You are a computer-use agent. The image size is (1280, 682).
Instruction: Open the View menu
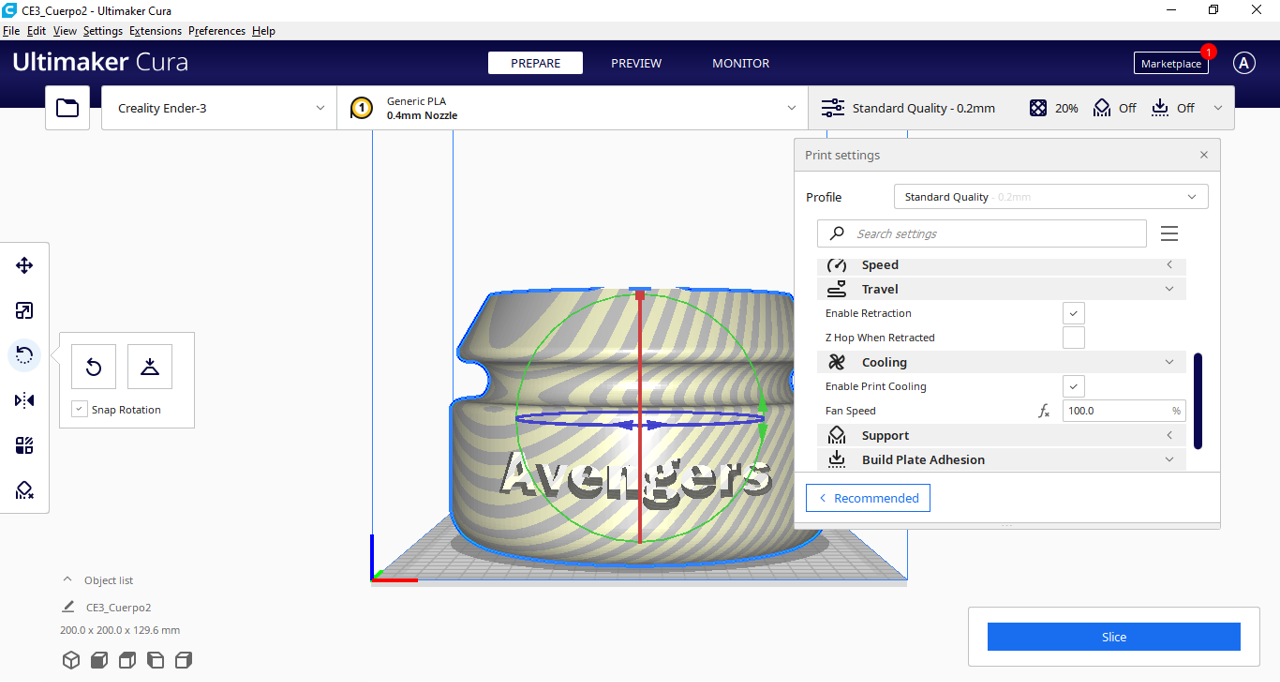[65, 31]
